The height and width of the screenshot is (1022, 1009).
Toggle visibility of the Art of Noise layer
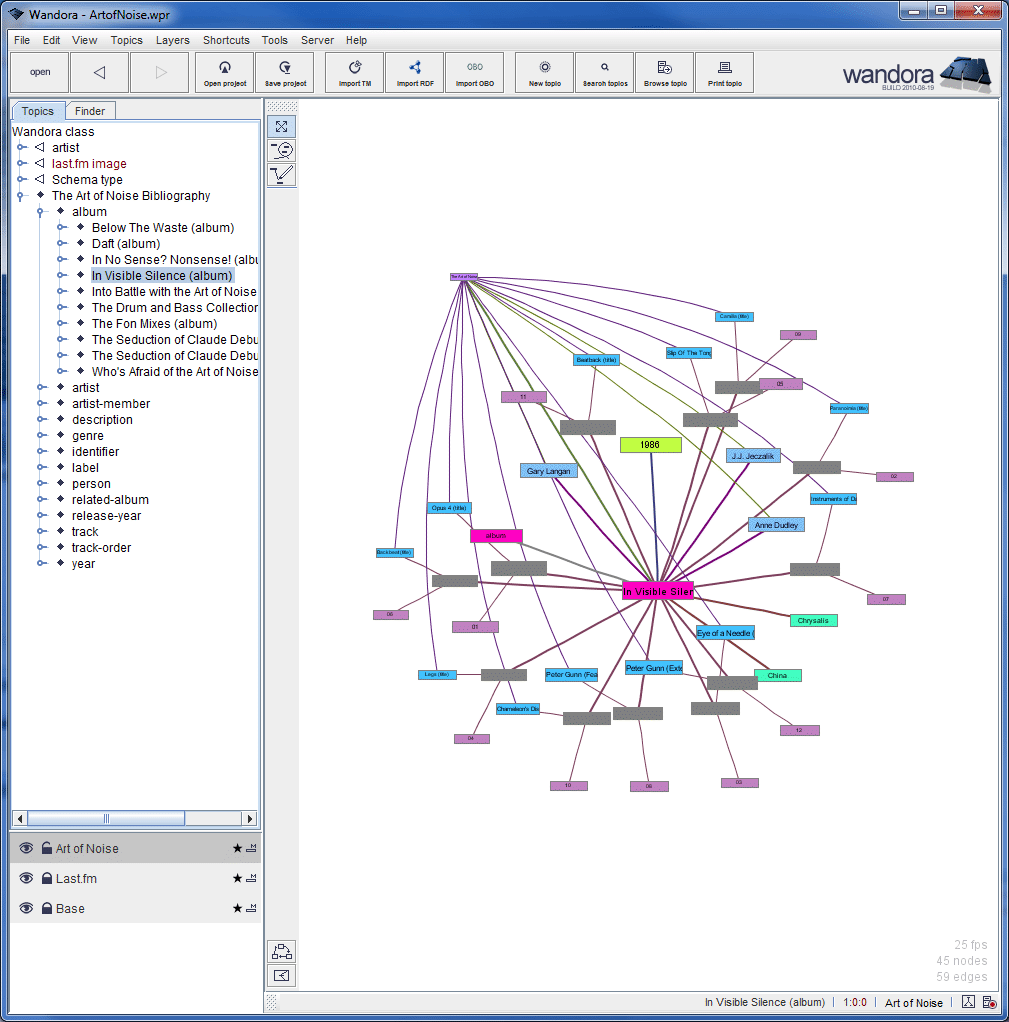[27, 848]
